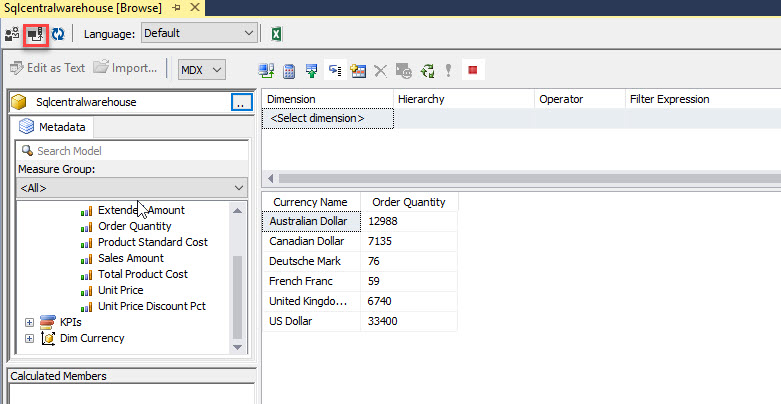Click the Edit as Text button
Screen dimensions: 781x404
47,68
